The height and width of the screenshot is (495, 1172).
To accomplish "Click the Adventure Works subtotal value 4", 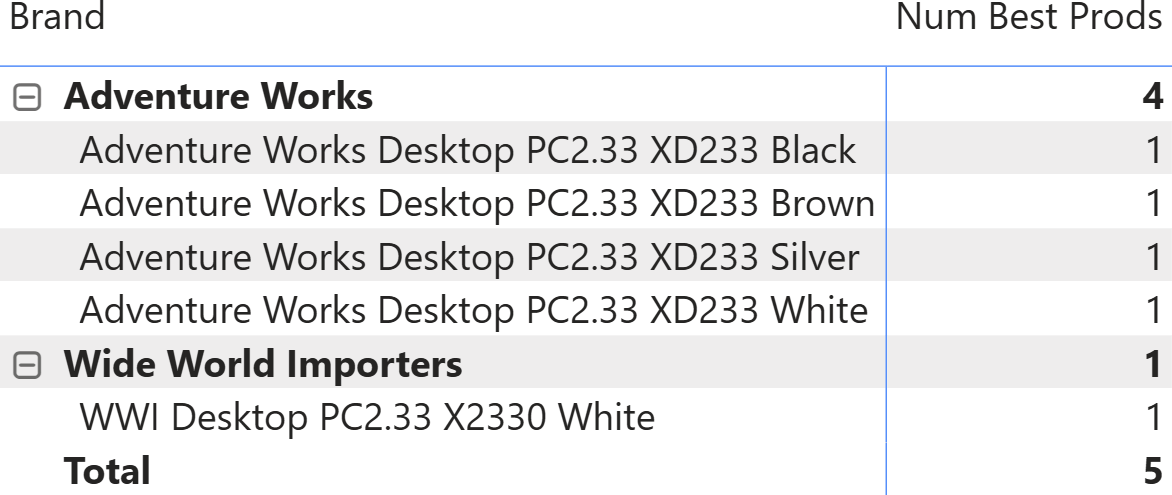I will pos(1152,97).
